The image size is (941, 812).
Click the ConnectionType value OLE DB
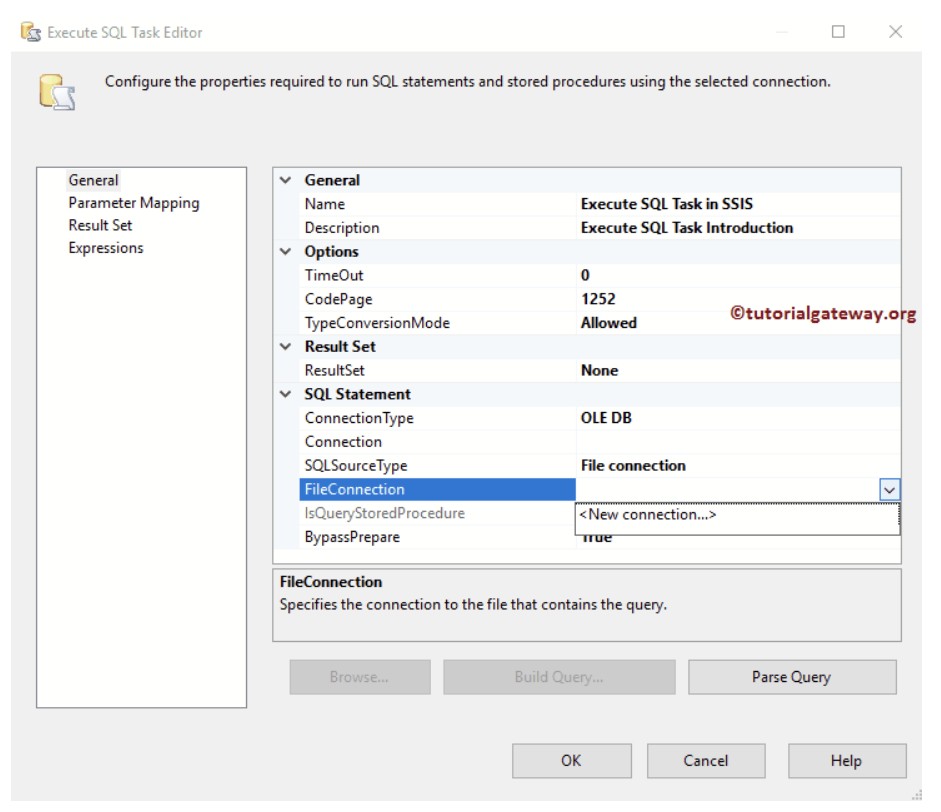[606, 418]
